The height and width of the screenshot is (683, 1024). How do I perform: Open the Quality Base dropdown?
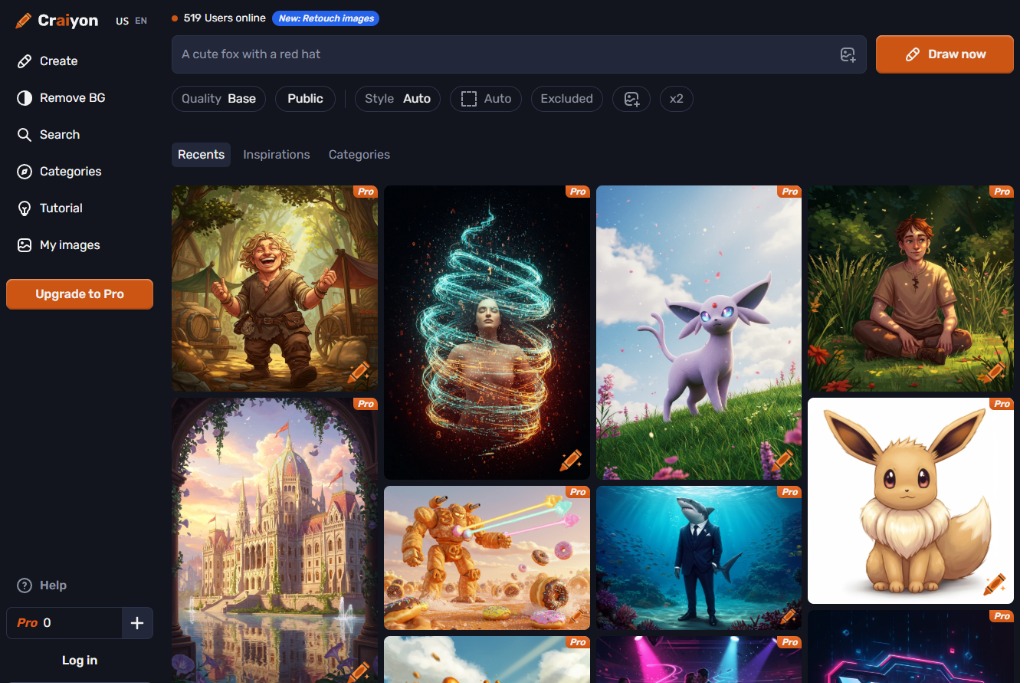pyautogui.click(x=218, y=99)
